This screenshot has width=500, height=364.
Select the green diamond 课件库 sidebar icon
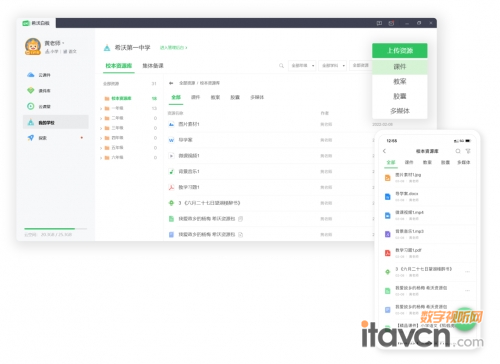tap(31, 90)
